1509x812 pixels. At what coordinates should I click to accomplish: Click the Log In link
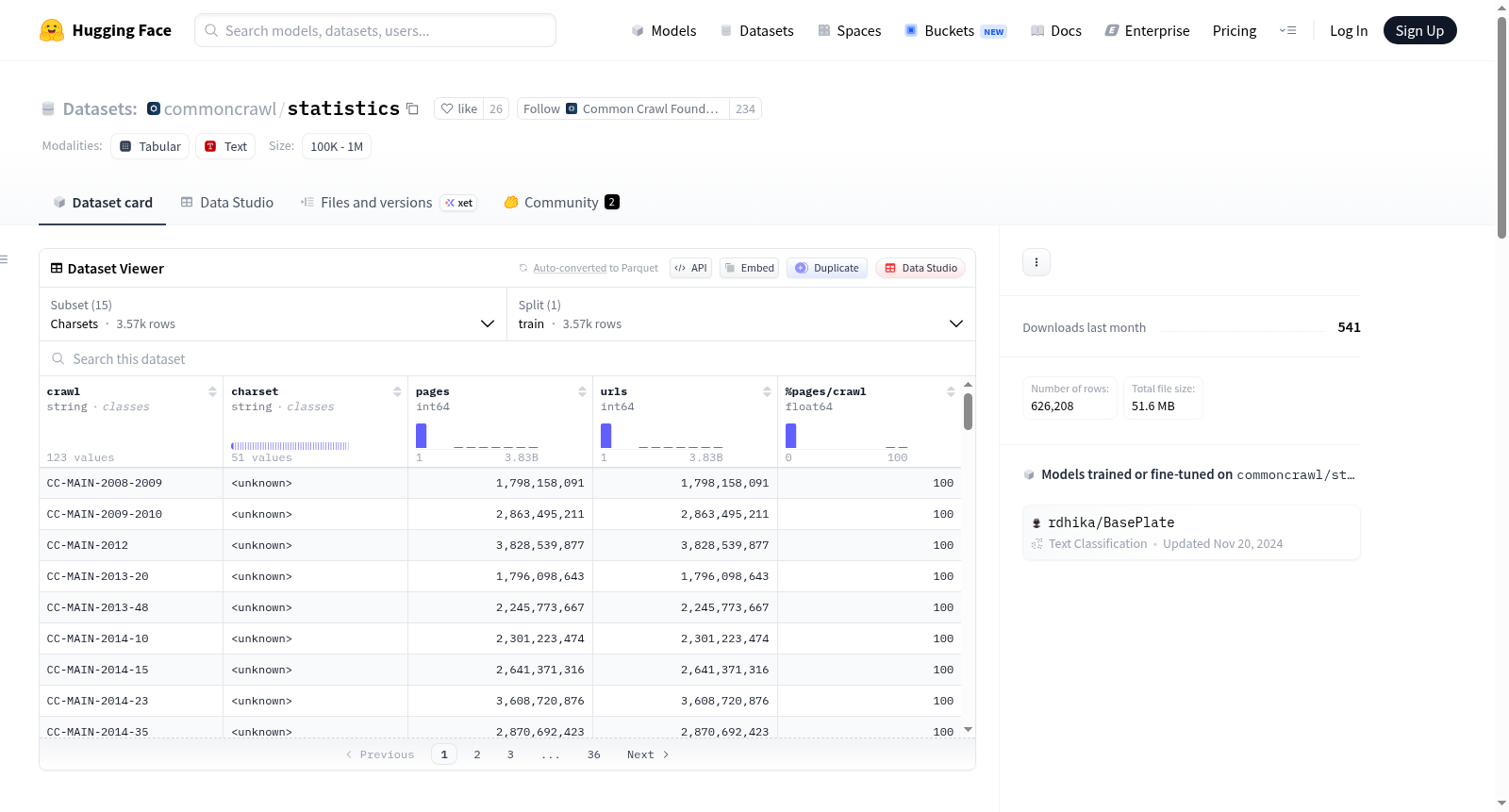[1349, 31]
